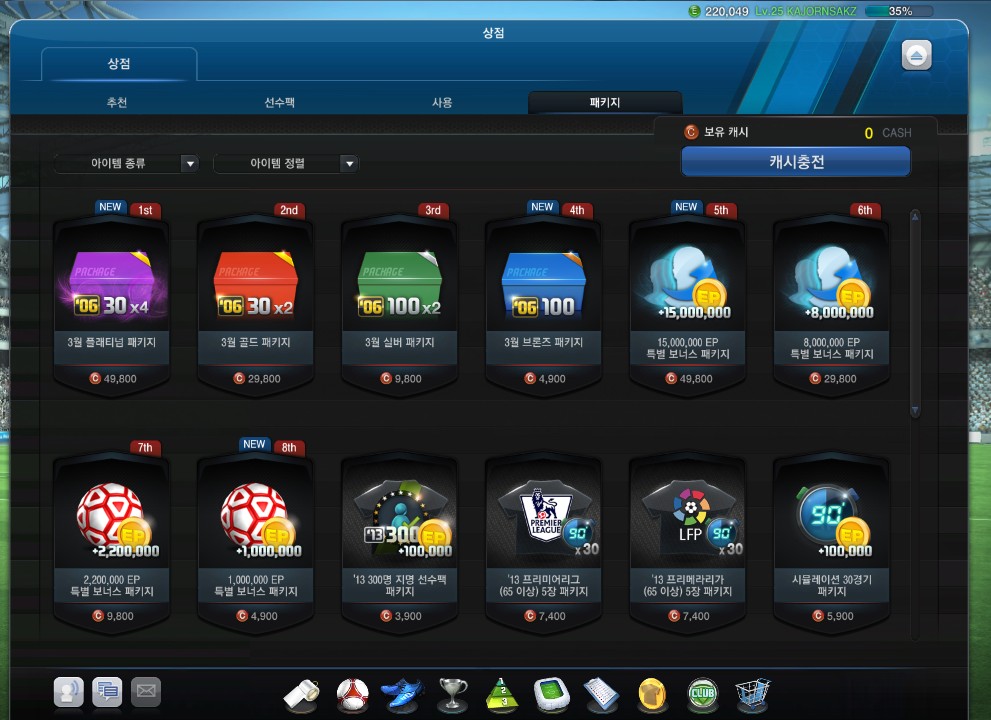The image size is (991, 720).
Task: Open the shopping cart icon
Action: tap(753, 694)
